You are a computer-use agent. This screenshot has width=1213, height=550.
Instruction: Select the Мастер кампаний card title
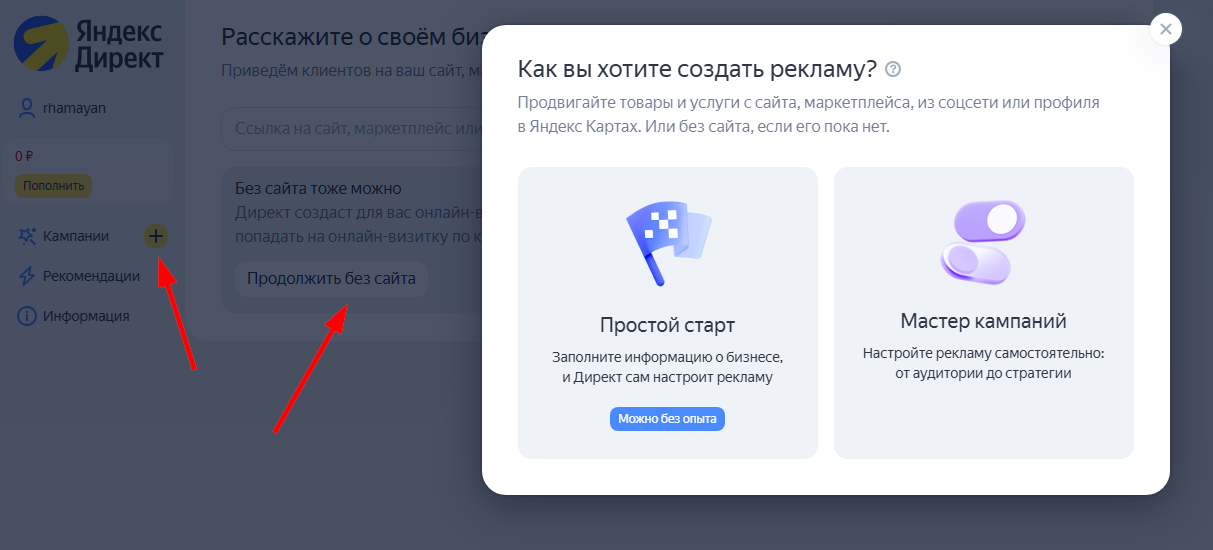[983, 321]
